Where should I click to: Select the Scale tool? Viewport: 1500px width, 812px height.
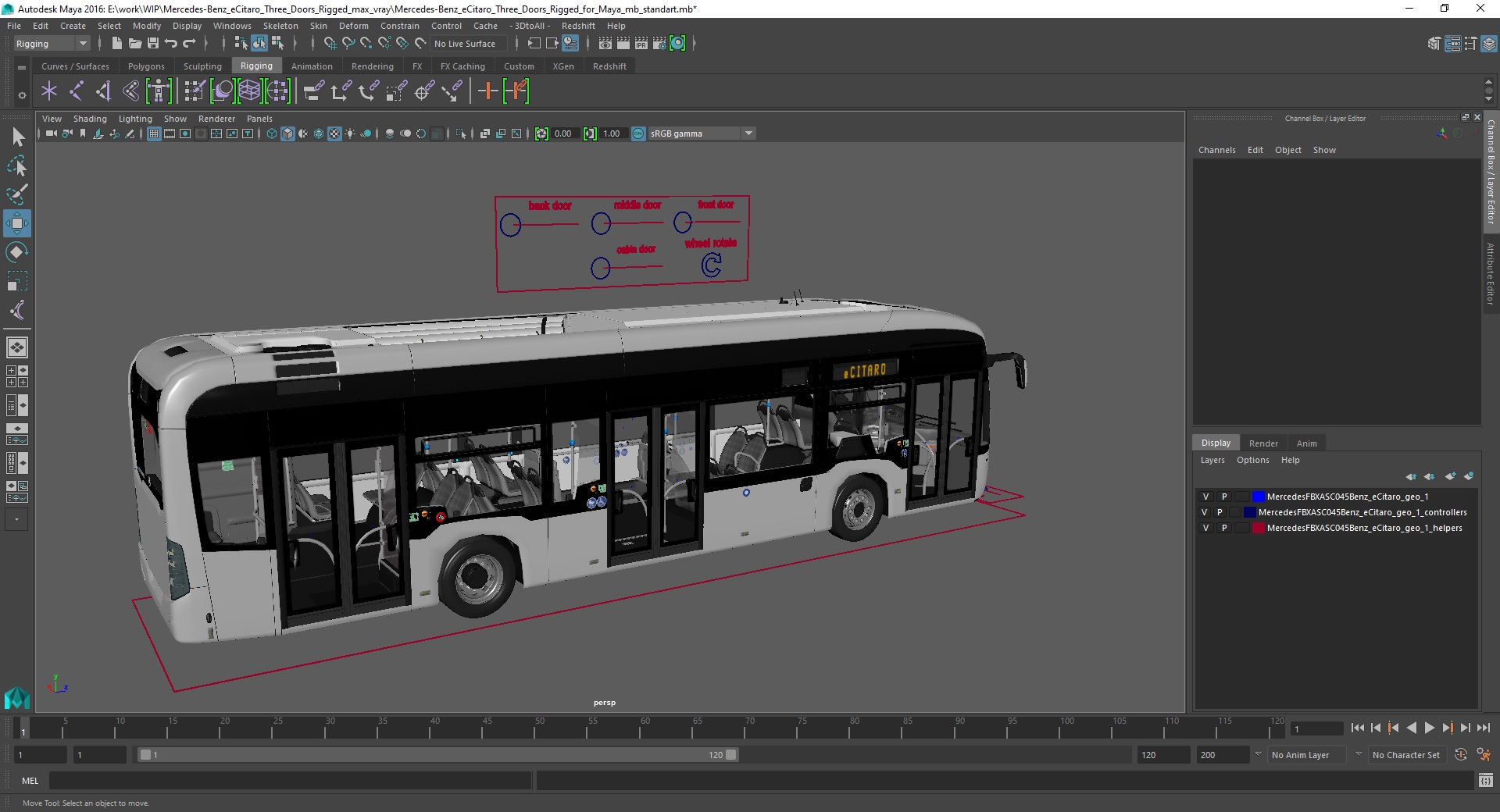[16, 281]
